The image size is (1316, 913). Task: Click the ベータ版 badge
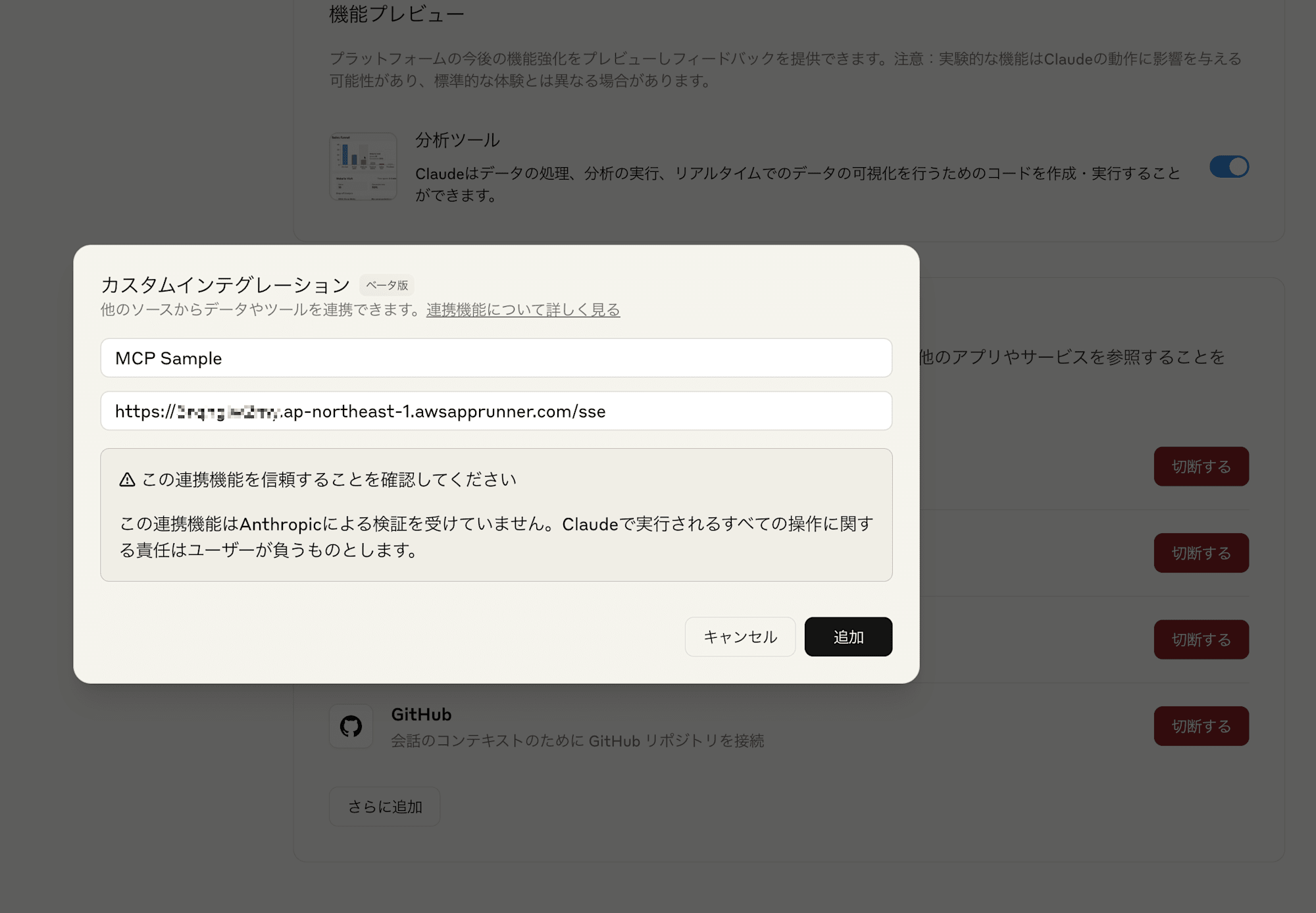coord(387,285)
